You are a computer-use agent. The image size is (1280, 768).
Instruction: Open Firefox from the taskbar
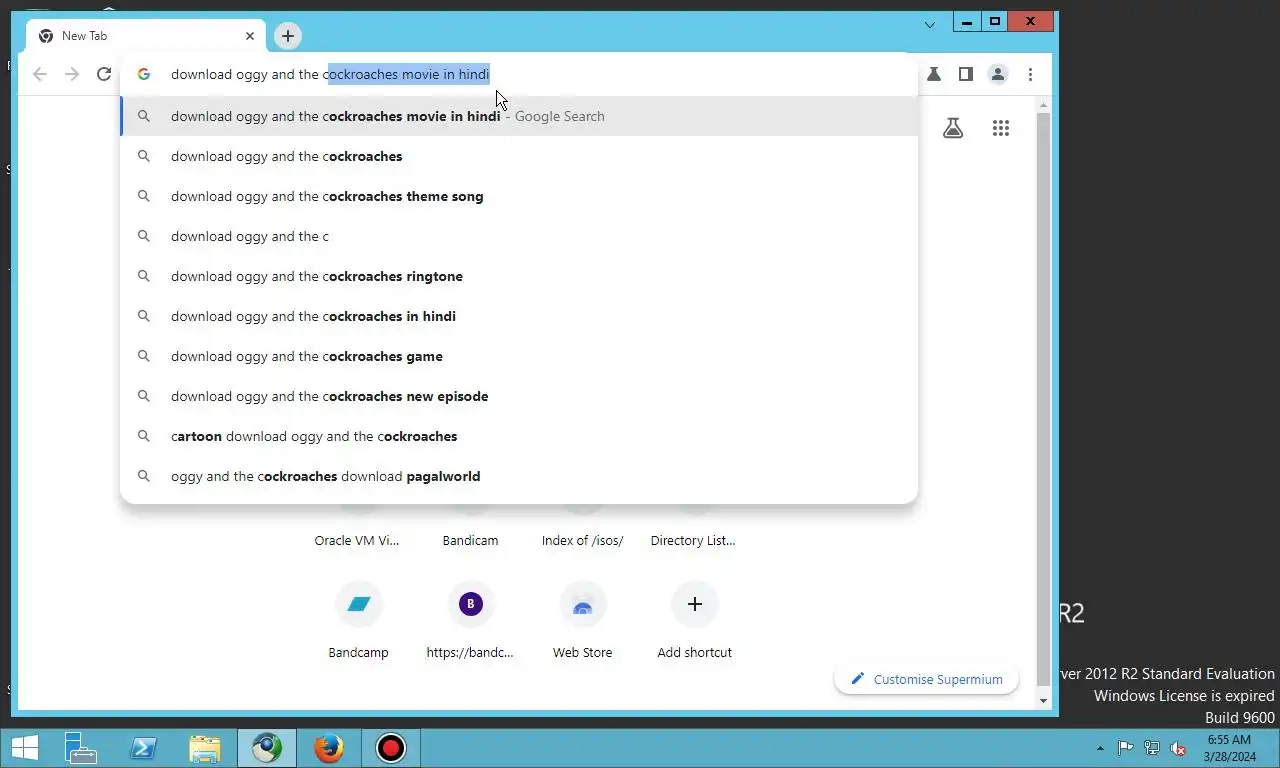pos(328,748)
